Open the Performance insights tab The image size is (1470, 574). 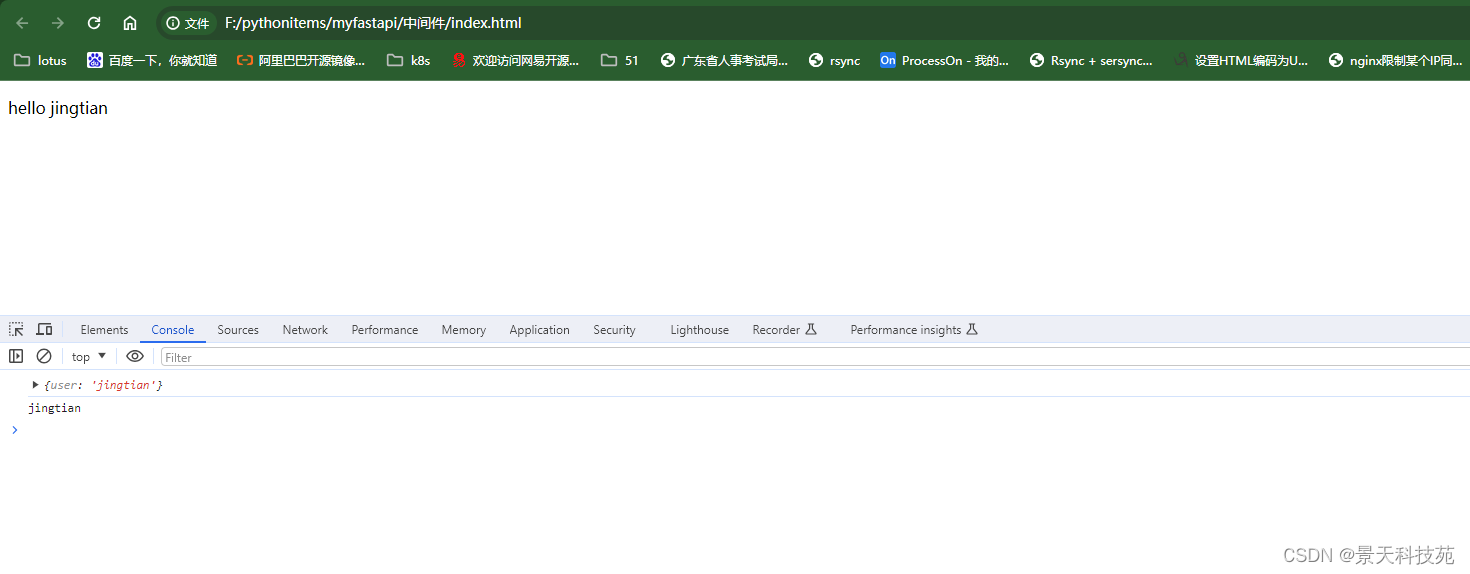coord(914,330)
